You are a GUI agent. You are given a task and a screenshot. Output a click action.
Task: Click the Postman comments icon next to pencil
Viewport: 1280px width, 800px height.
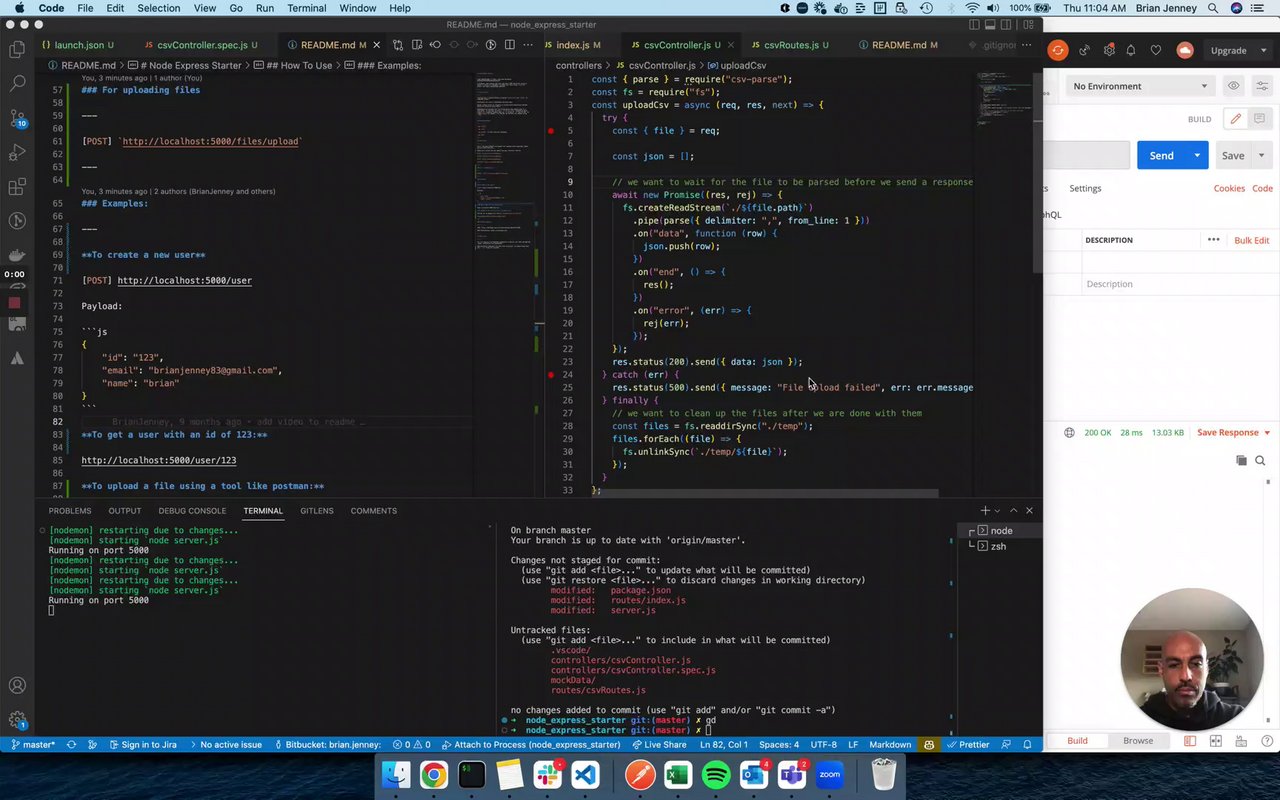(x=1259, y=119)
